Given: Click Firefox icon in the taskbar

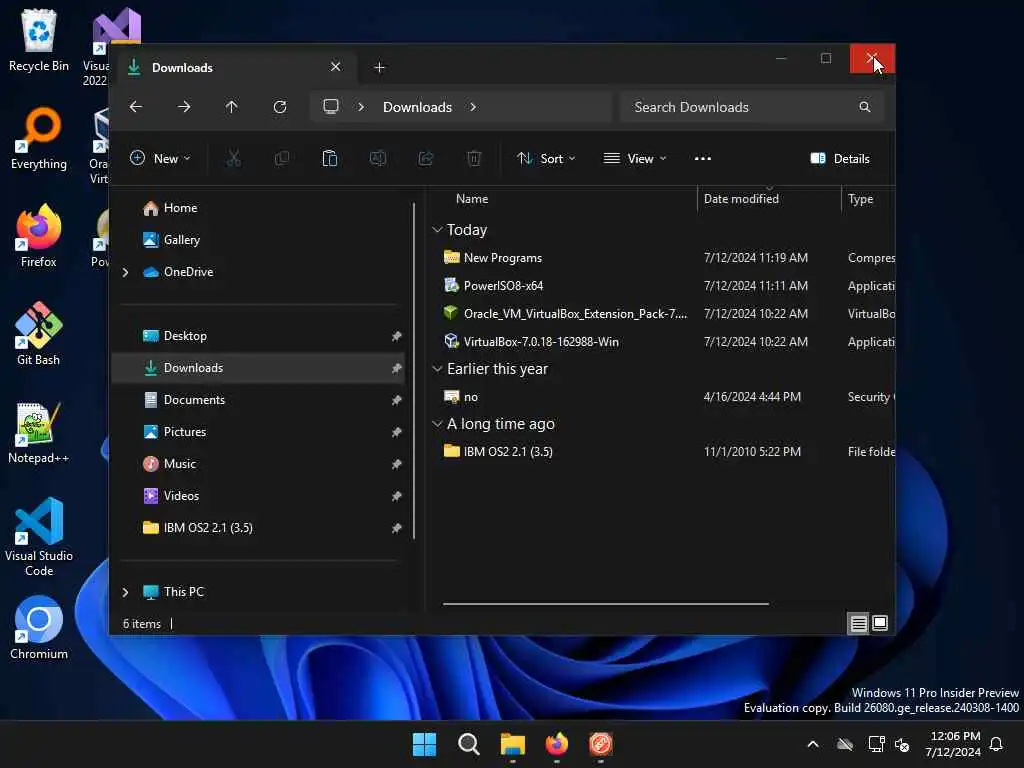Looking at the screenshot, I should coord(556,744).
